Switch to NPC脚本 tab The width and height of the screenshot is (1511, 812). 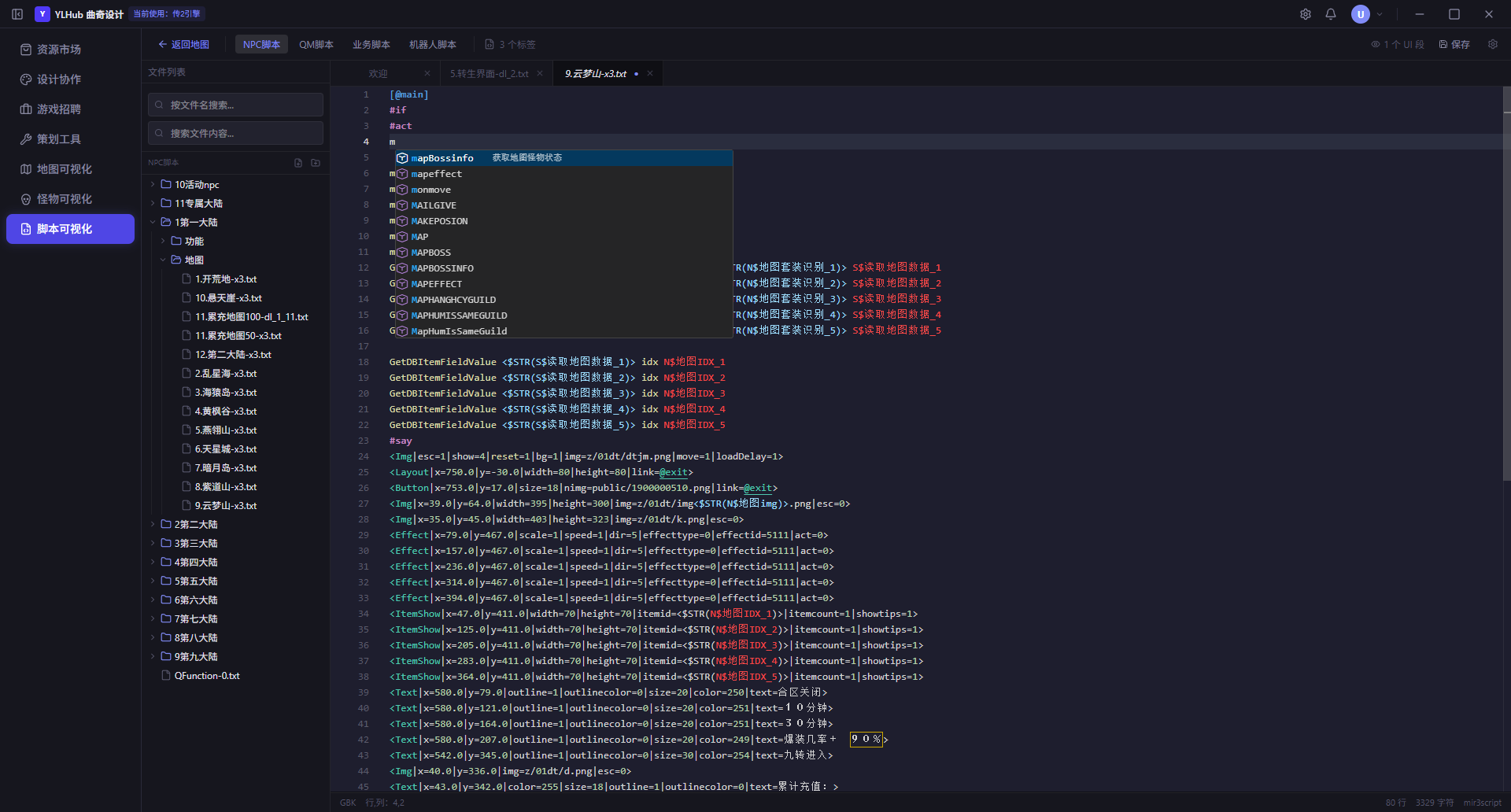[x=261, y=45]
